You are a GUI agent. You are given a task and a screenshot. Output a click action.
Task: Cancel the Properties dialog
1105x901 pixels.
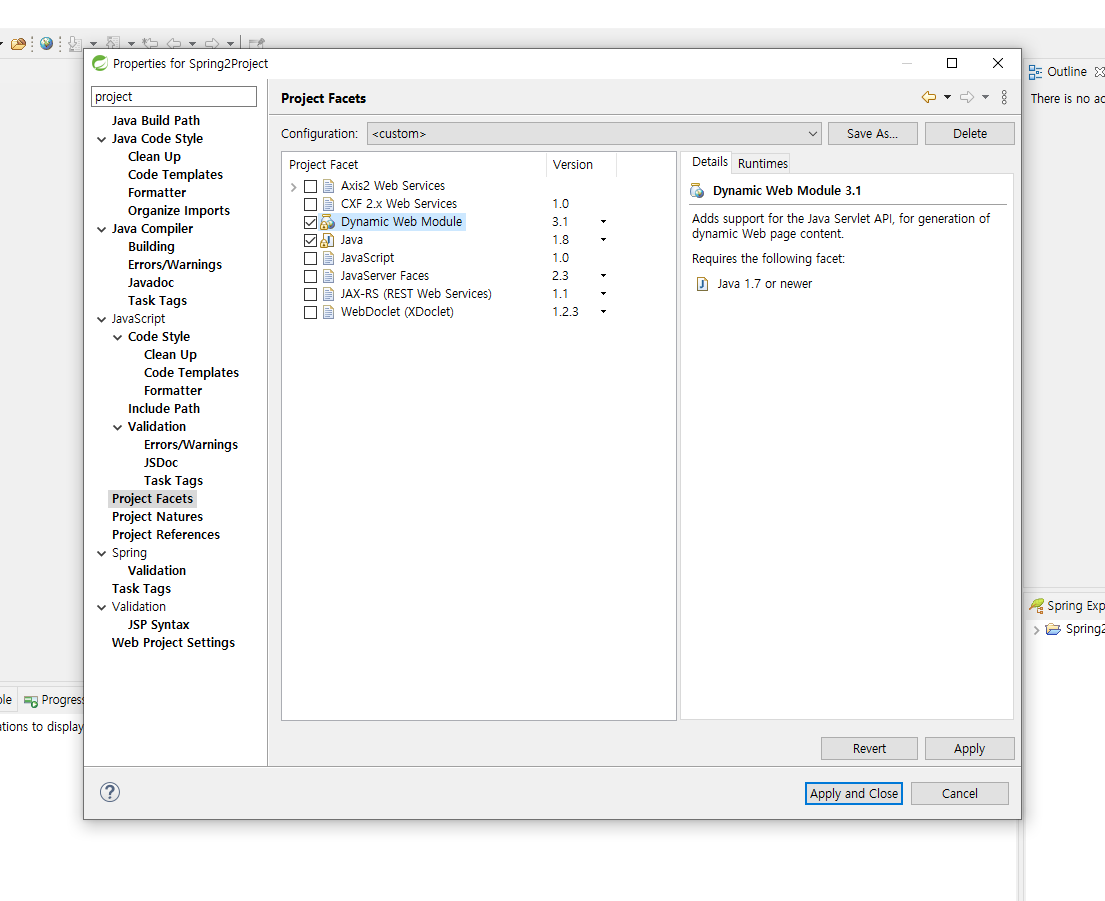tap(960, 793)
